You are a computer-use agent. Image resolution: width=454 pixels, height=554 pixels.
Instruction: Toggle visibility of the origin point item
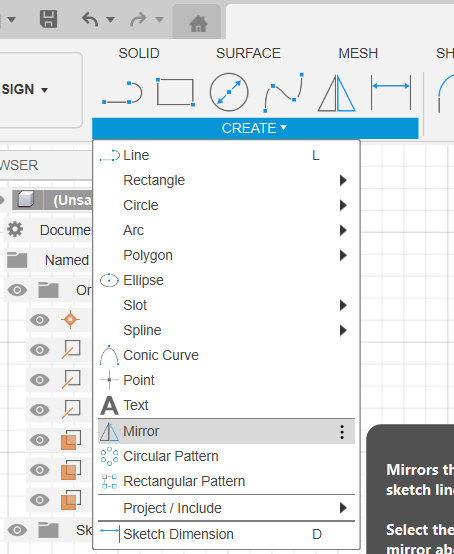(x=40, y=320)
